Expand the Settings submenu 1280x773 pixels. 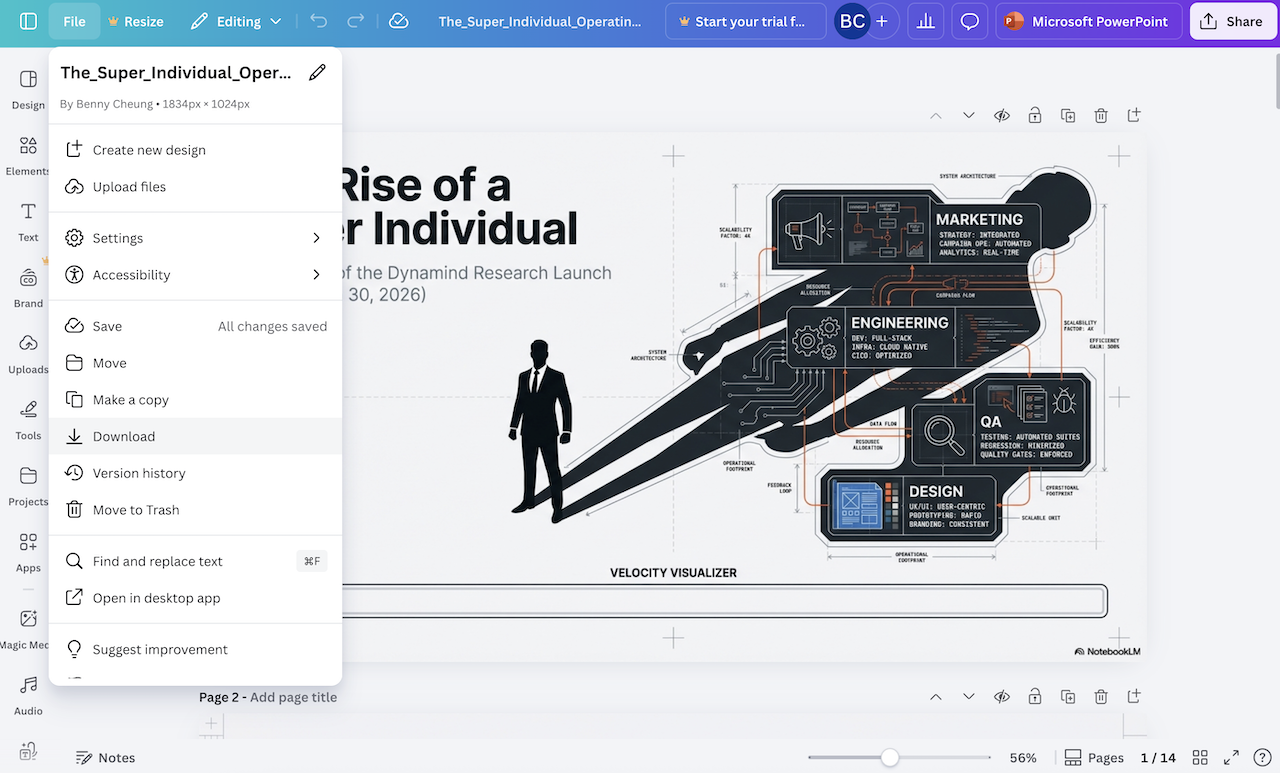point(195,238)
